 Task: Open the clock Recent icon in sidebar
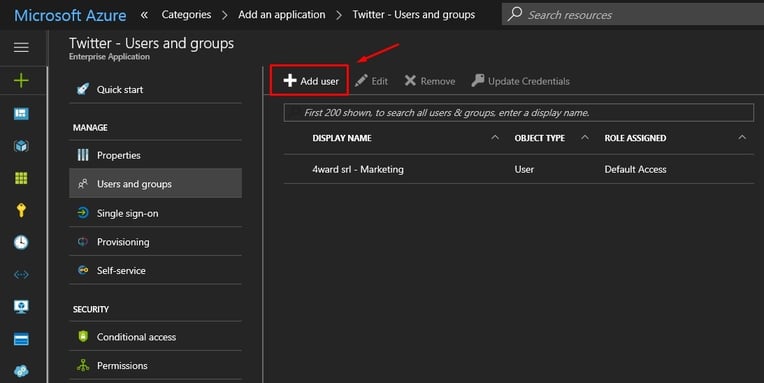[x=21, y=242]
